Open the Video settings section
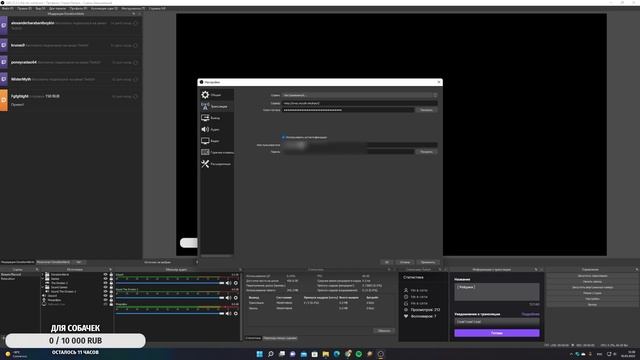Screen dimensions: 640x360 pos(217,140)
